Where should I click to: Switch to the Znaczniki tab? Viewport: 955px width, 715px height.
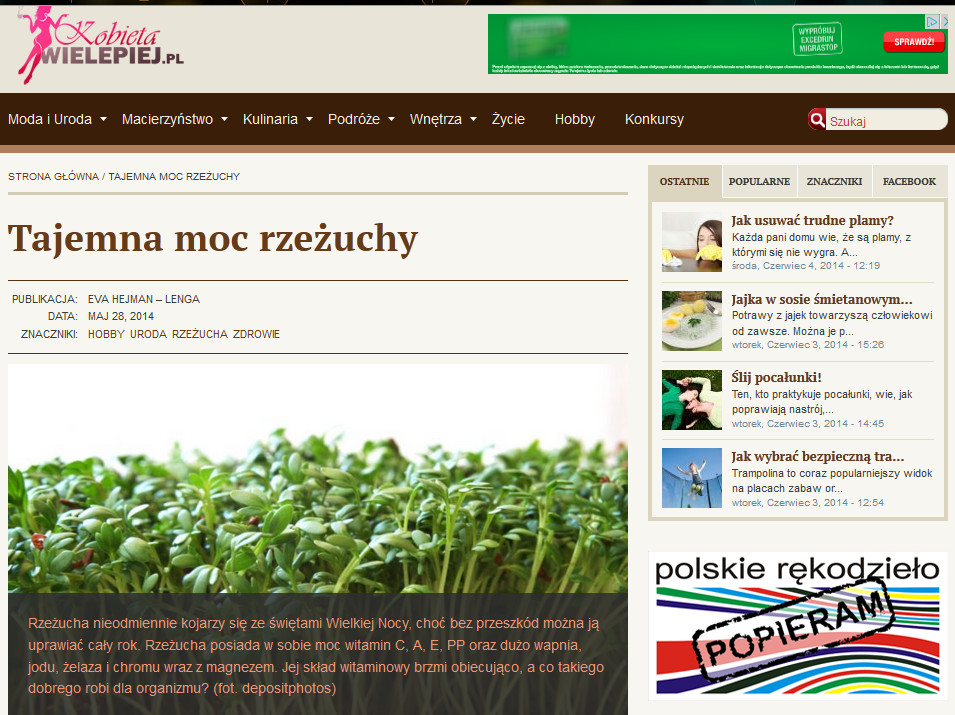coord(834,182)
